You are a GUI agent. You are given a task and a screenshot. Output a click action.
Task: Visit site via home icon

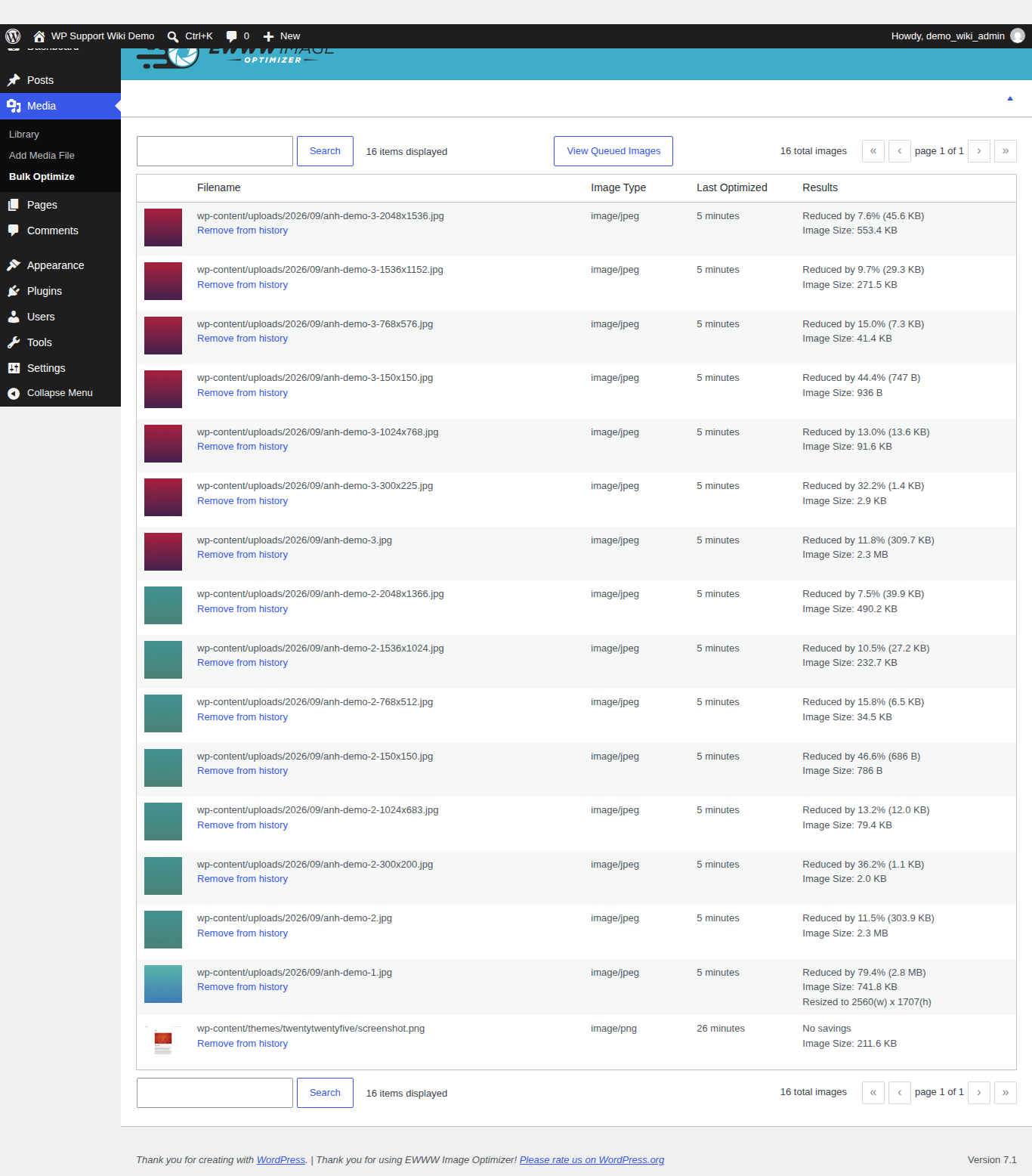point(39,36)
